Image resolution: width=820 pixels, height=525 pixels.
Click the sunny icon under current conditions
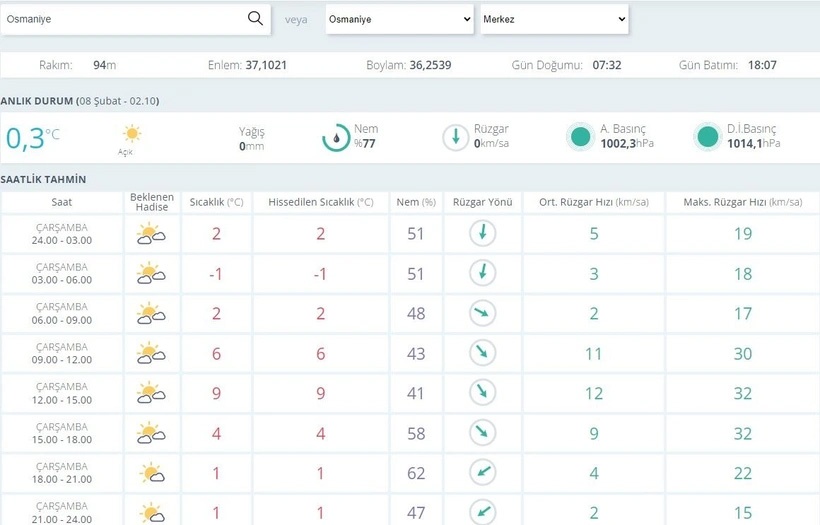click(x=131, y=134)
